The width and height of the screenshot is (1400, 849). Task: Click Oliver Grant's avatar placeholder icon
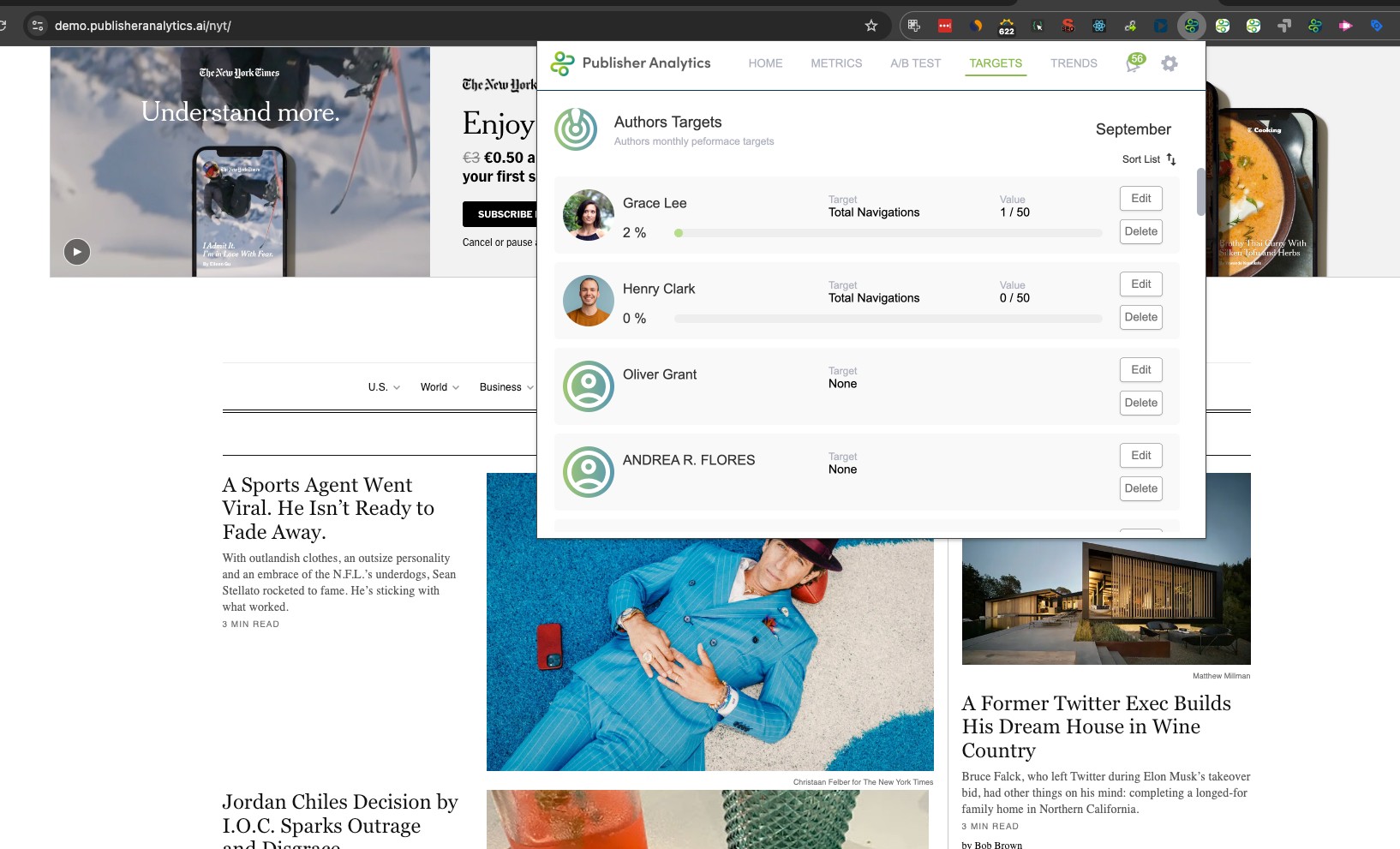tap(589, 386)
